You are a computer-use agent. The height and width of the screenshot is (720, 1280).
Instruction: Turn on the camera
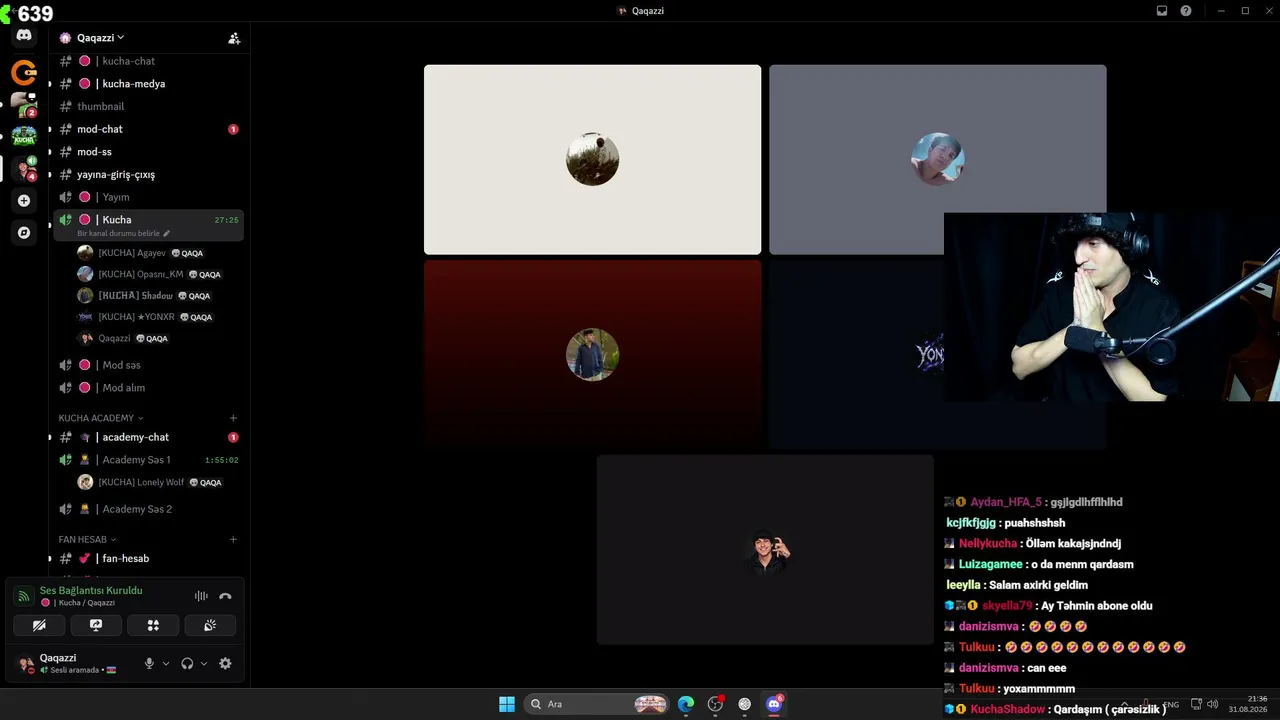[39, 625]
